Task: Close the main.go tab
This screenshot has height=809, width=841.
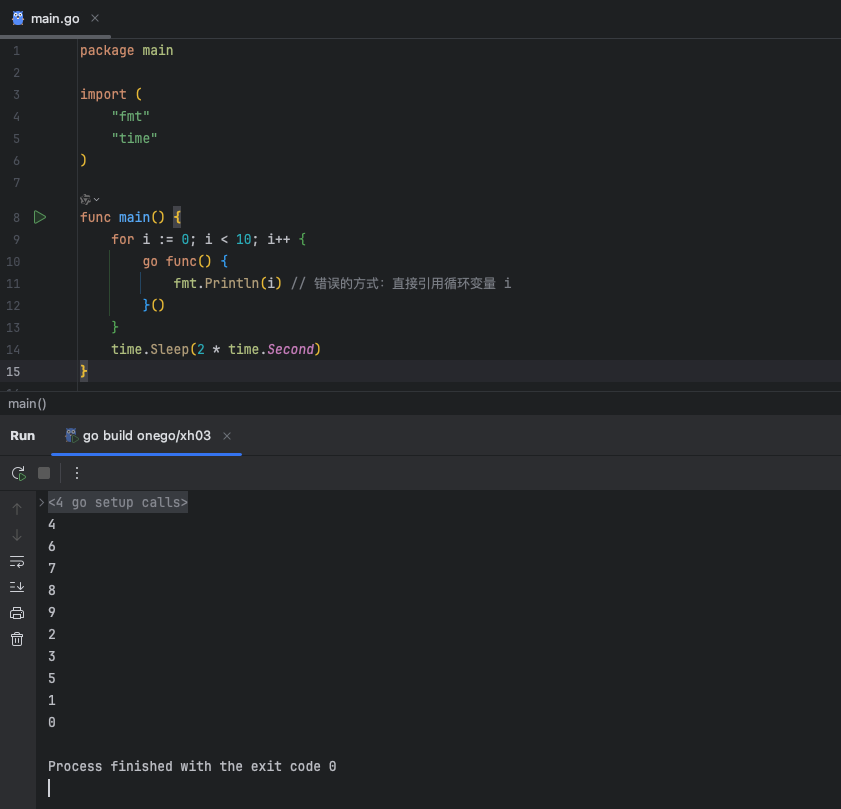Action: pos(95,18)
